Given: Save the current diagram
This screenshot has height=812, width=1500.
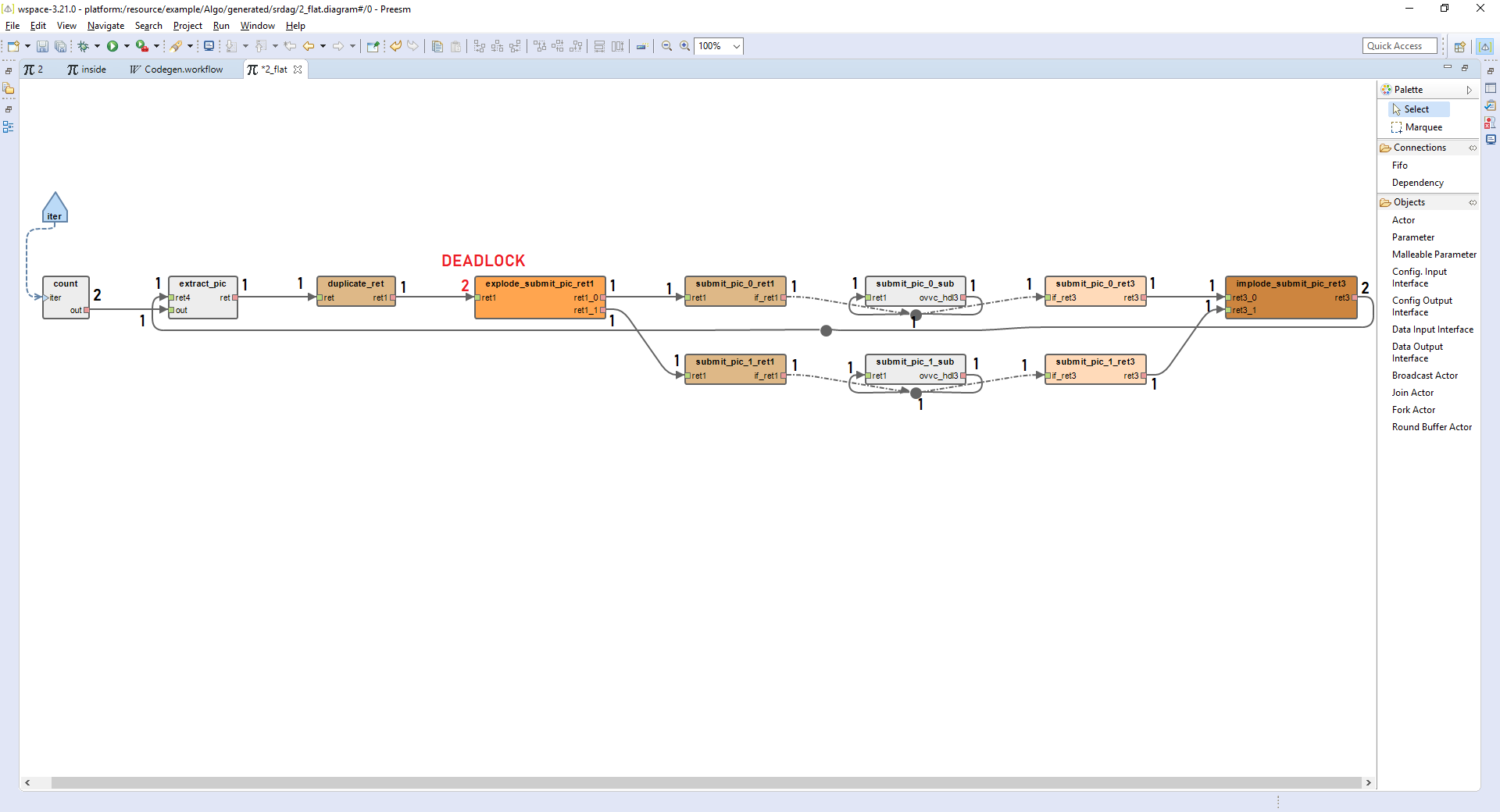Looking at the screenshot, I should click(42, 46).
